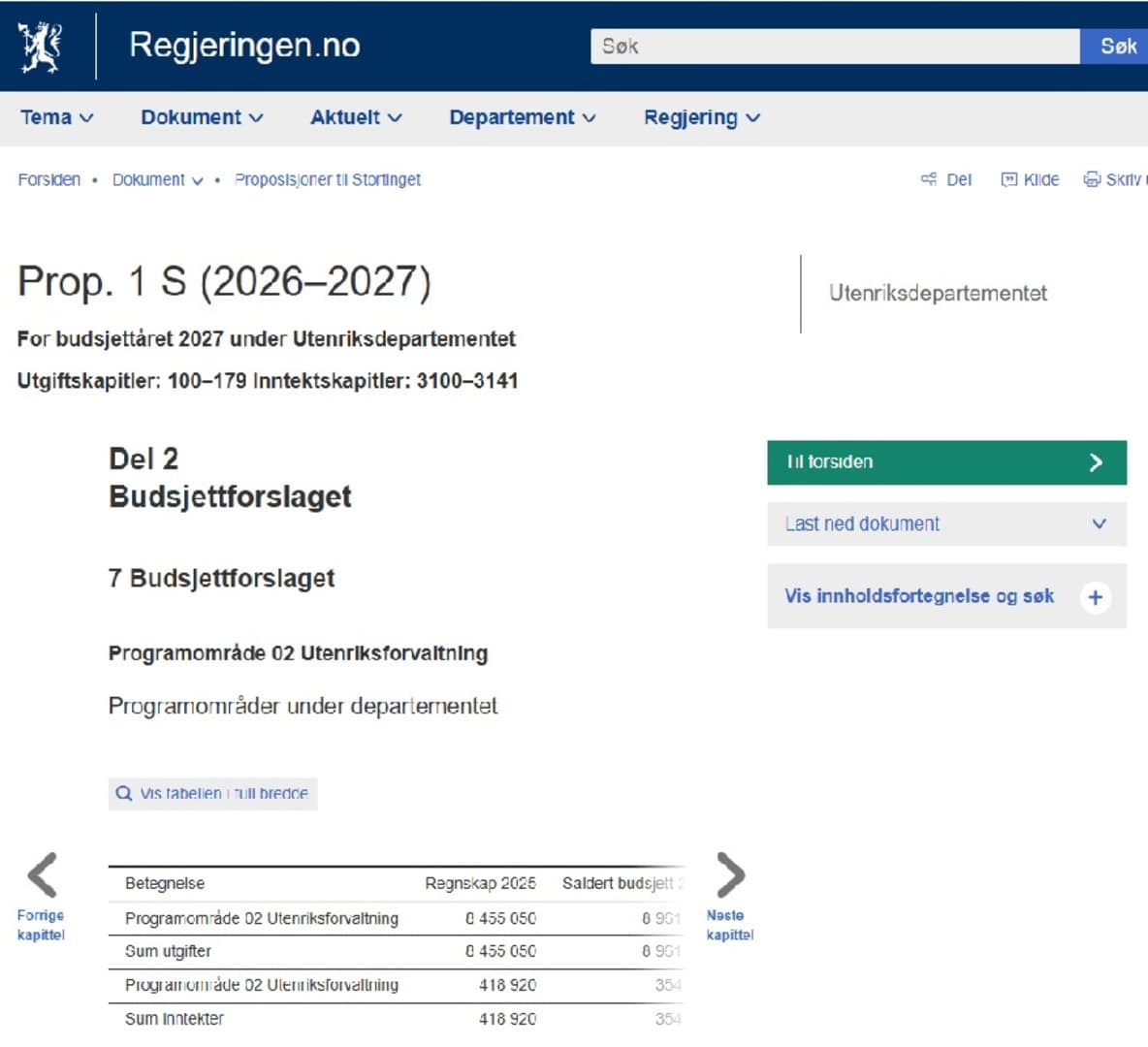The width and height of the screenshot is (1148, 1047).
Task: Go to Neste kapittel arrow
Action: point(730,874)
